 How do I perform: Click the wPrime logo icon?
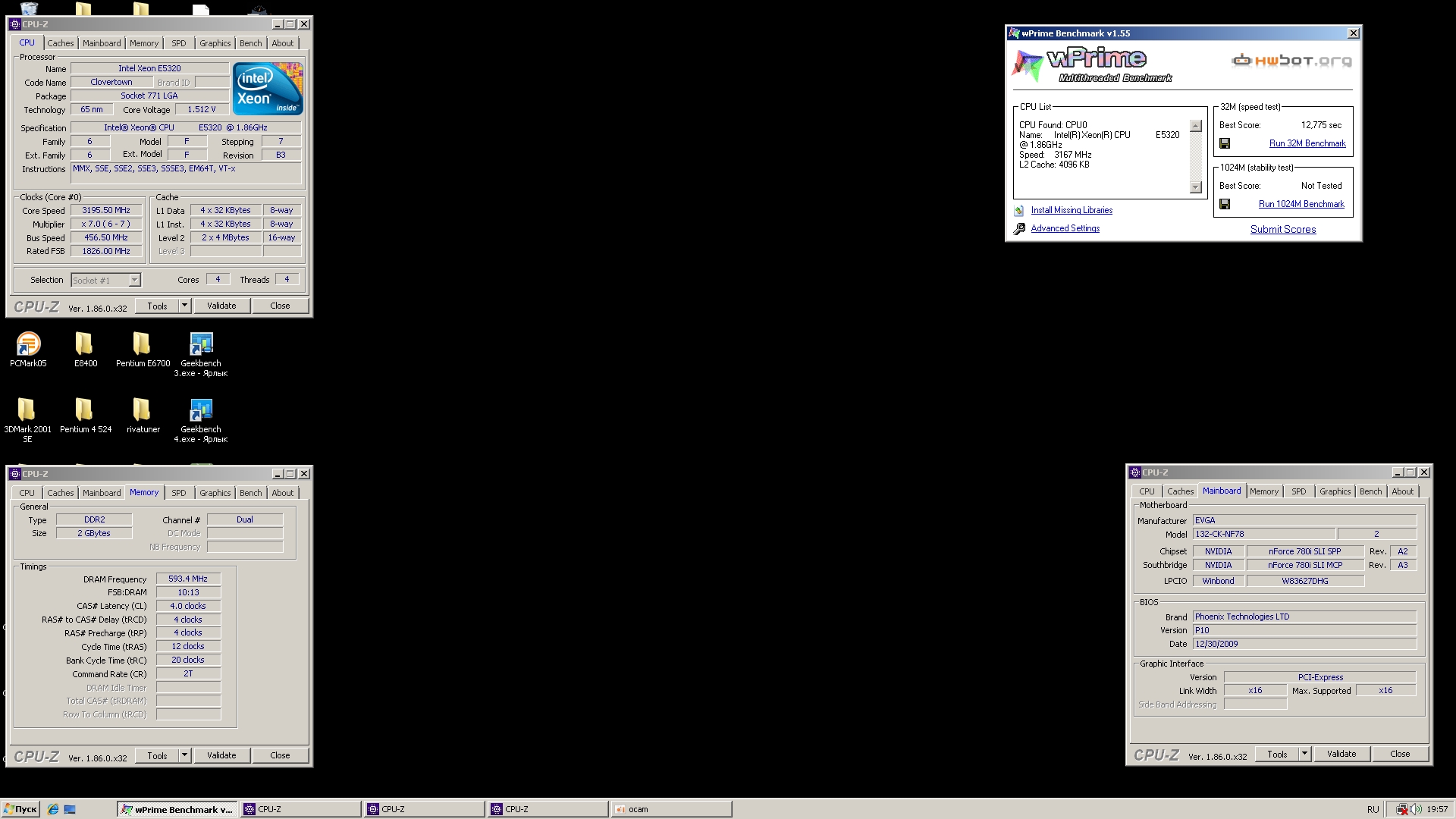click(1028, 65)
